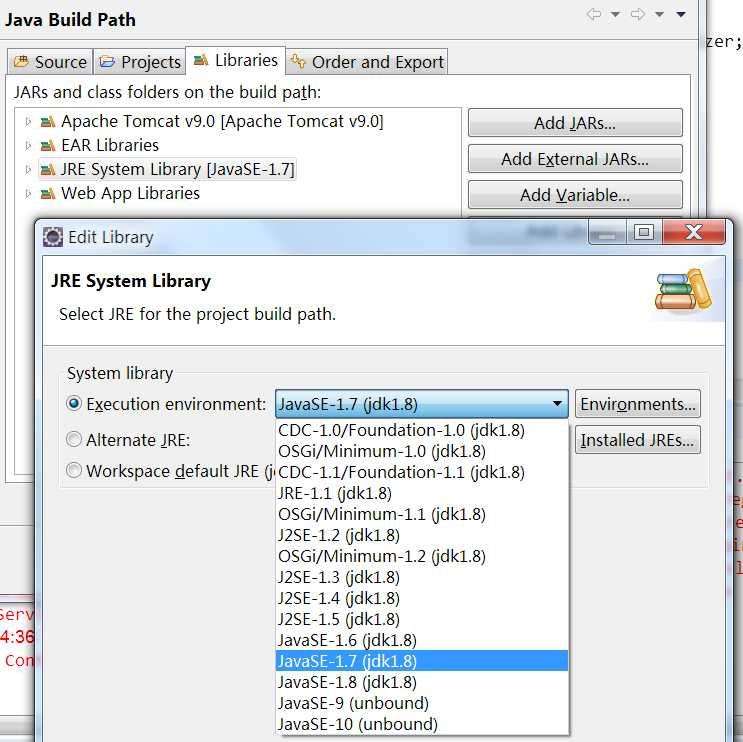Choose OSGi/Minimum-1.2 (jdk1.8) option
The height and width of the screenshot is (742, 743).
422,556
